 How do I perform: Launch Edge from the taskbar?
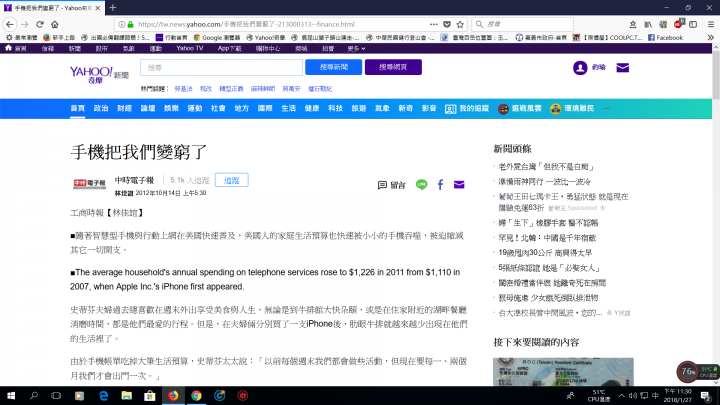tap(103, 395)
